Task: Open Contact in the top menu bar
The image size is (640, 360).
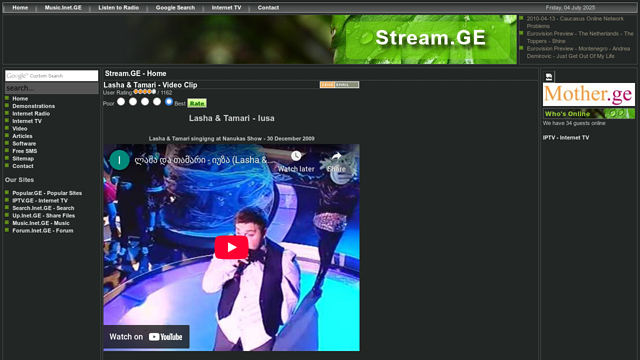Action: coord(268,7)
